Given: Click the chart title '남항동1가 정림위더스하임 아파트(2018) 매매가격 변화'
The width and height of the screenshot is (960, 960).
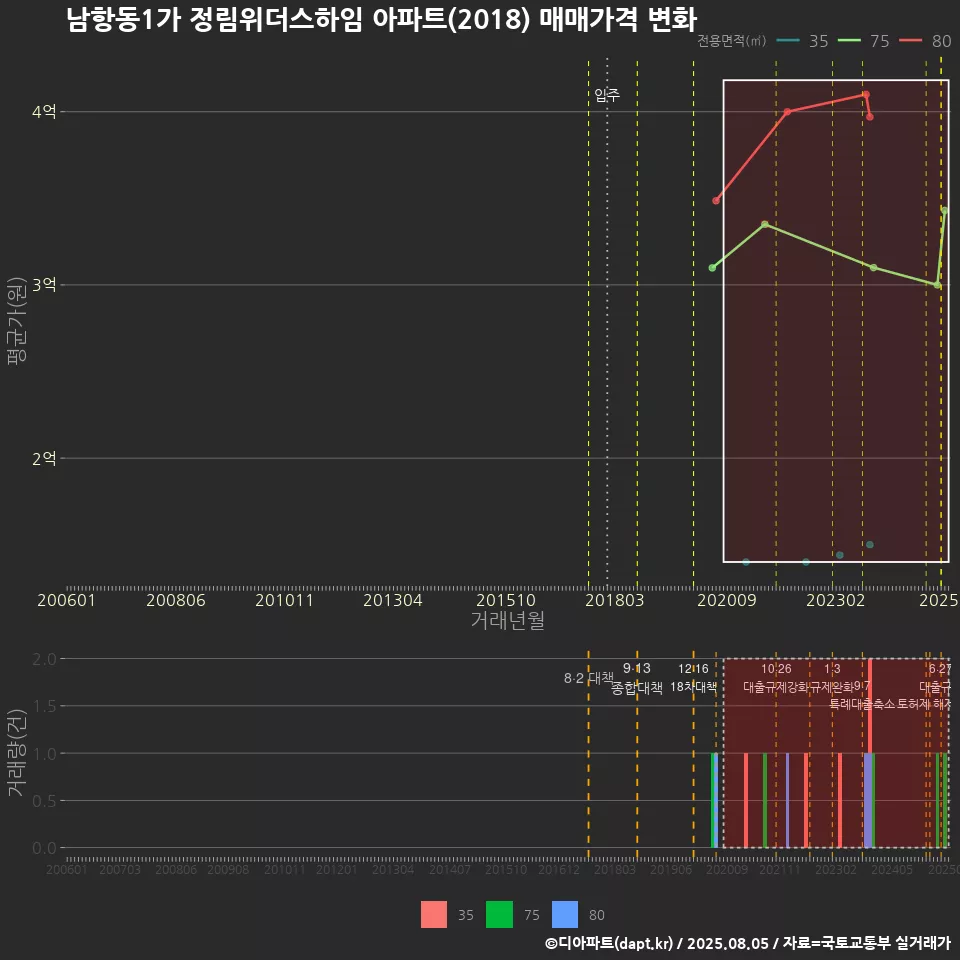Looking at the screenshot, I should pos(381,20).
